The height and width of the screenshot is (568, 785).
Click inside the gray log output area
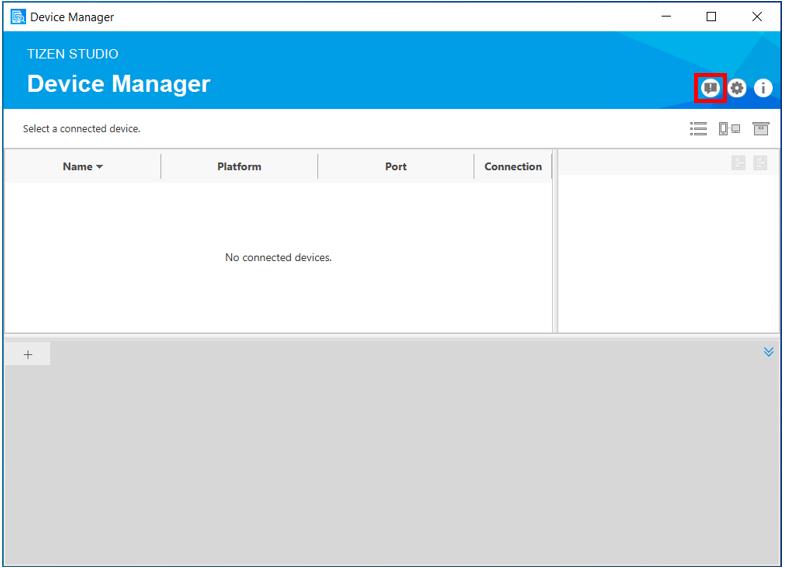coord(392,460)
